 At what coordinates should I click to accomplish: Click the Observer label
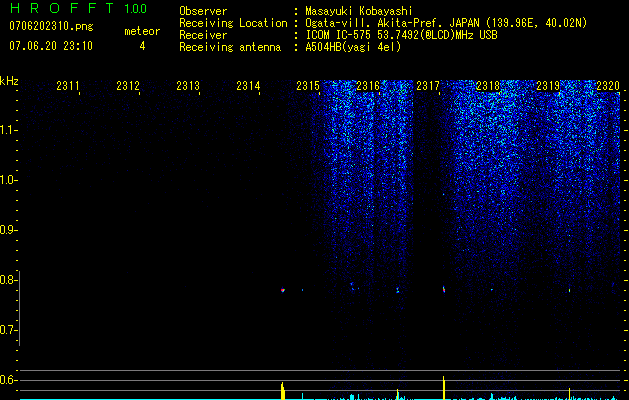click(x=203, y=11)
